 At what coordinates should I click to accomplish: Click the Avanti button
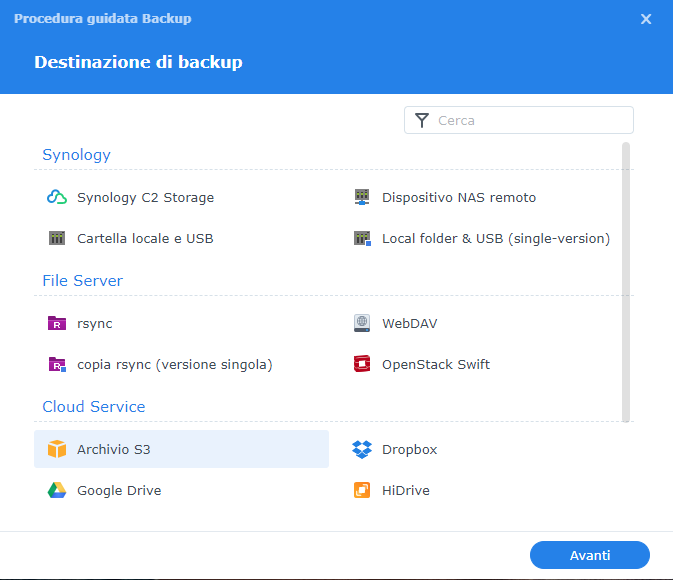[x=590, y=555]
